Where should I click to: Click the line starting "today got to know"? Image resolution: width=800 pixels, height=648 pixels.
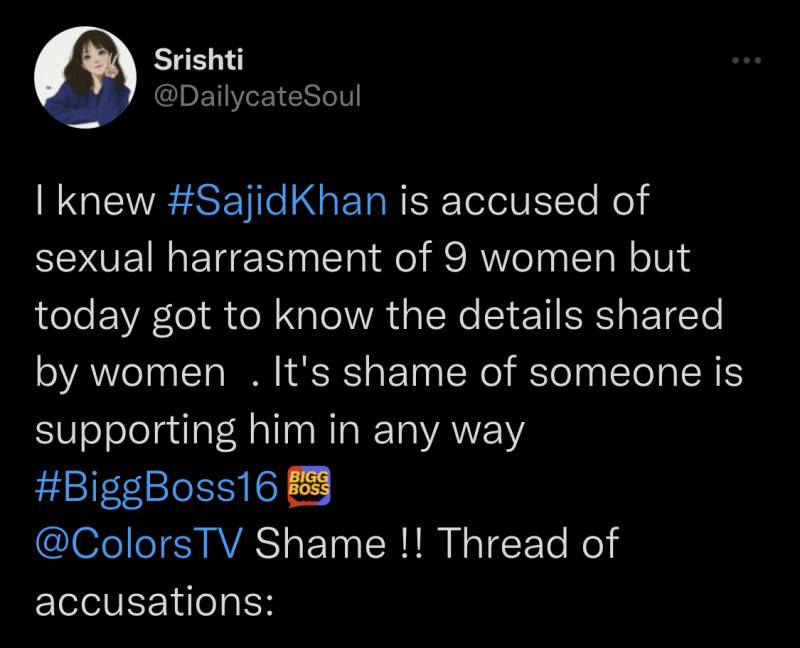click(378, 315)
